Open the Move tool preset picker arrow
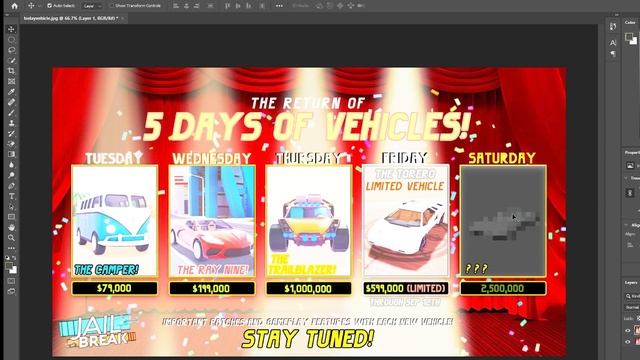The image size is (640, 360). [x=40, y=6]
